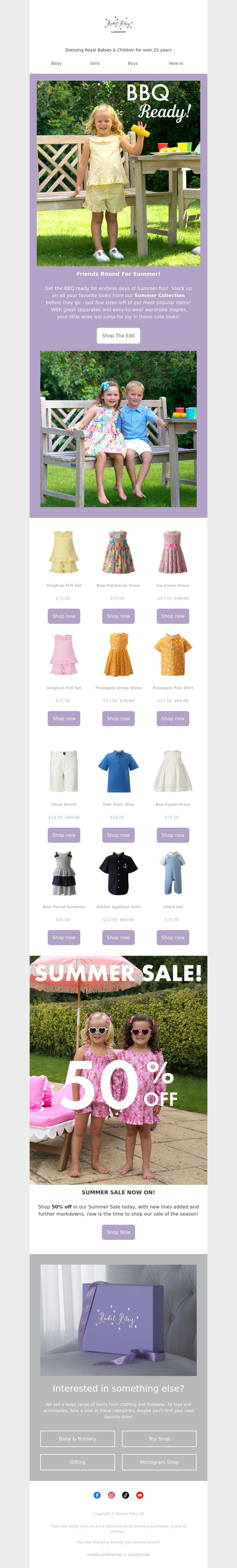237x1568 pixels.
Task: Click the Shop The Edit button
Action: pyautogui.click(x=118, y=335)
